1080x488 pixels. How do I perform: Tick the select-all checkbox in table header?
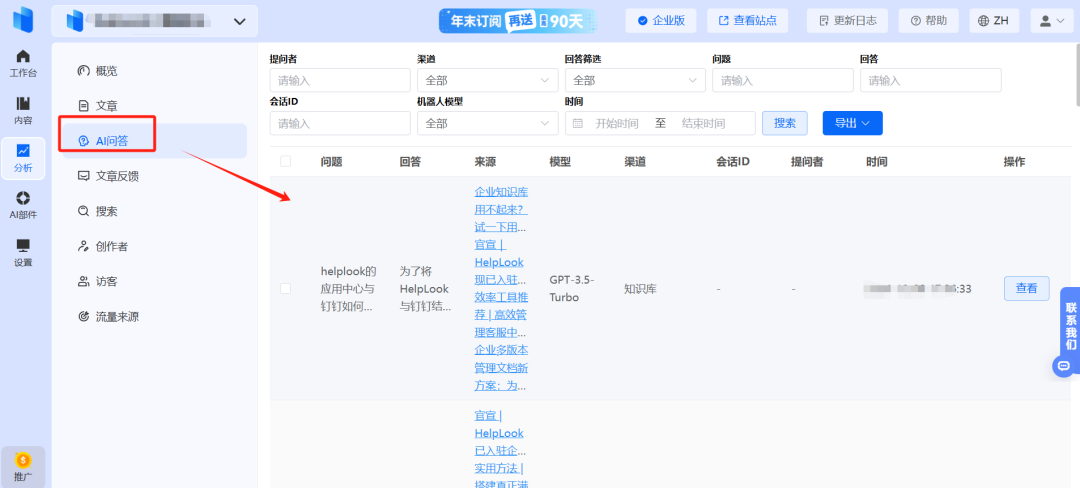click(x=285, y=162)
